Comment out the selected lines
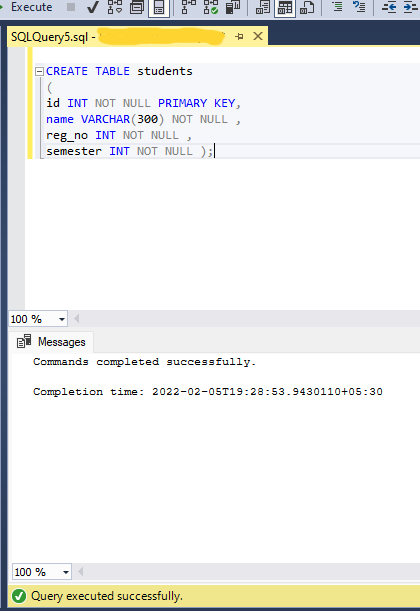 (x=337, y=7)
